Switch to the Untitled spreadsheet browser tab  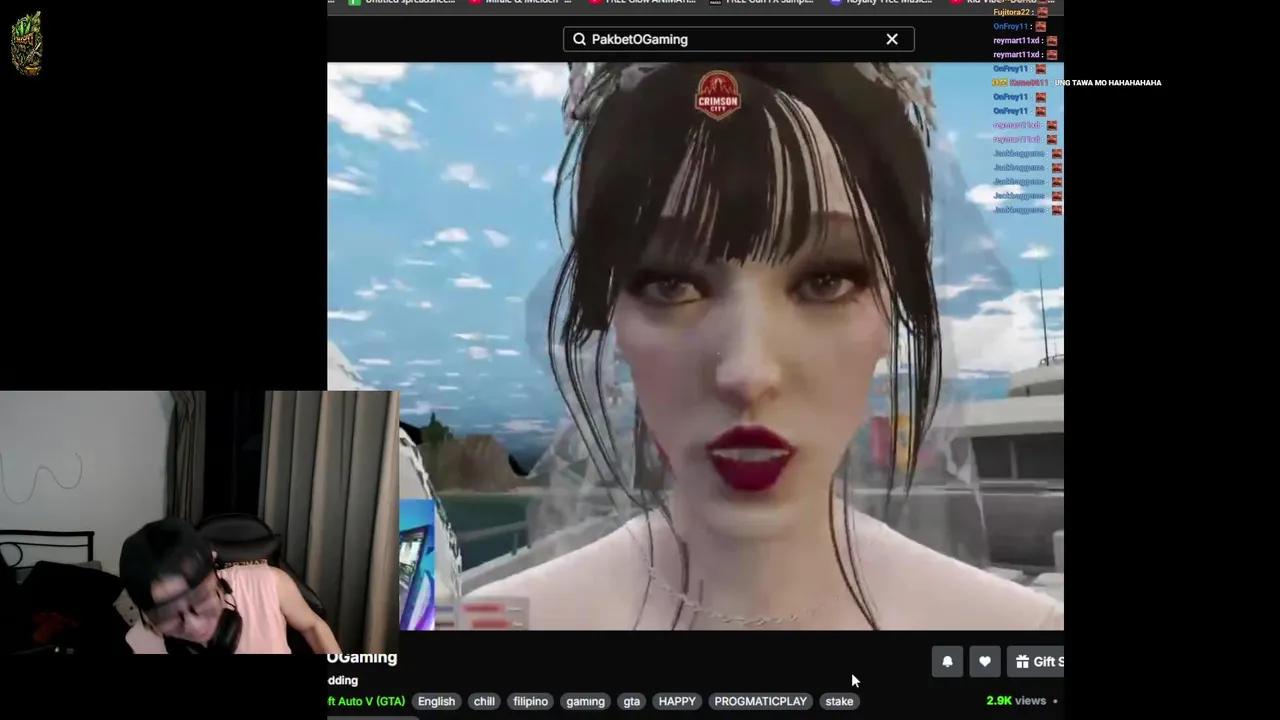[x=402, y=2]
